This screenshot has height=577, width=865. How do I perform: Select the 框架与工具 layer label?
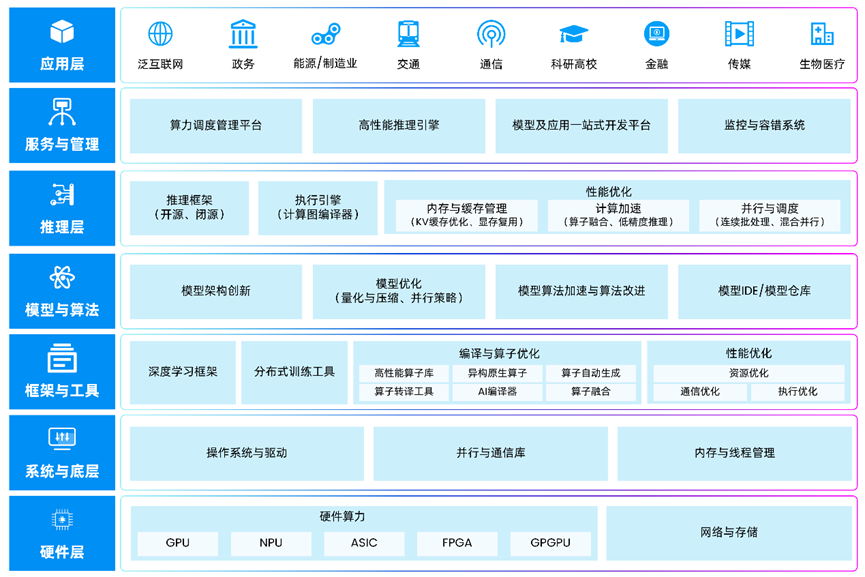(x=62, y=391)
